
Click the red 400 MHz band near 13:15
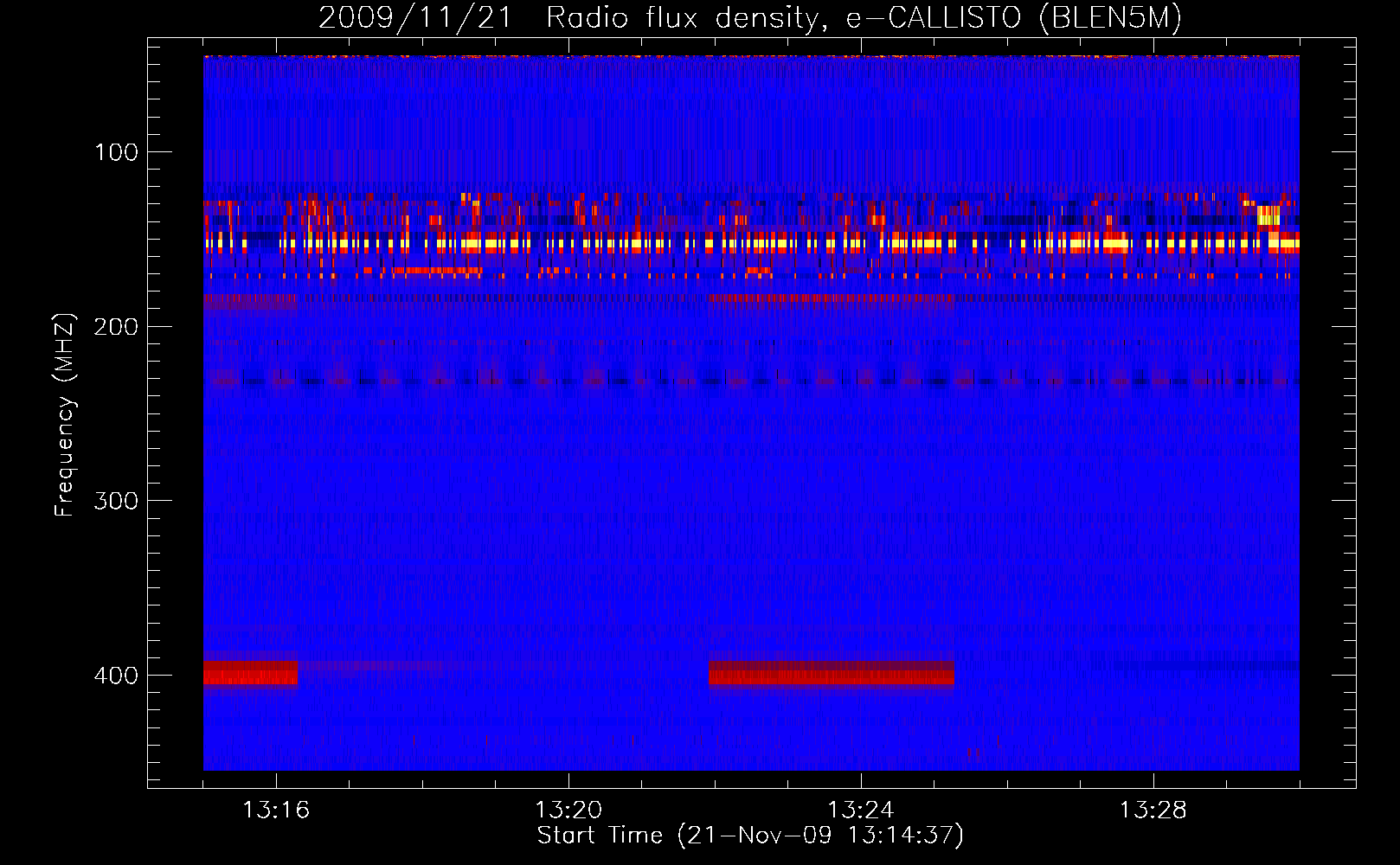(x=250, y=673)
